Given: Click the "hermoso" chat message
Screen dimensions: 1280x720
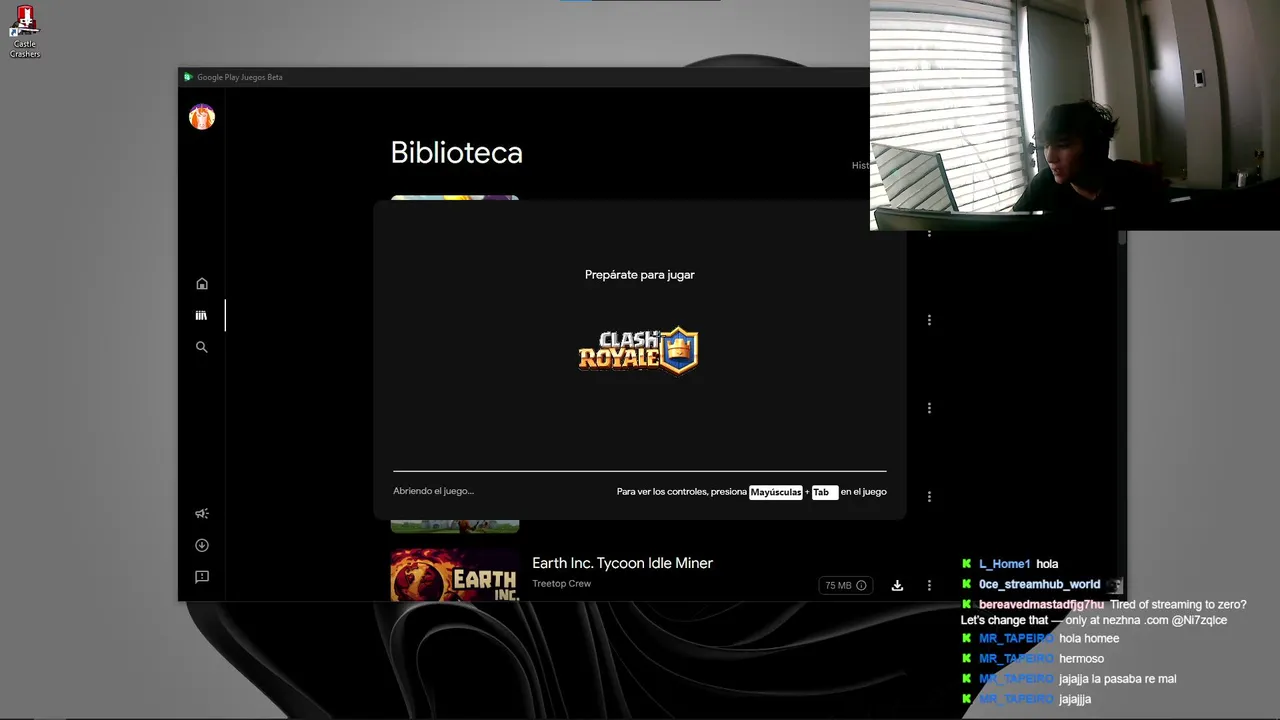Looking at the screenshot, I should (x=1082, y=659).
